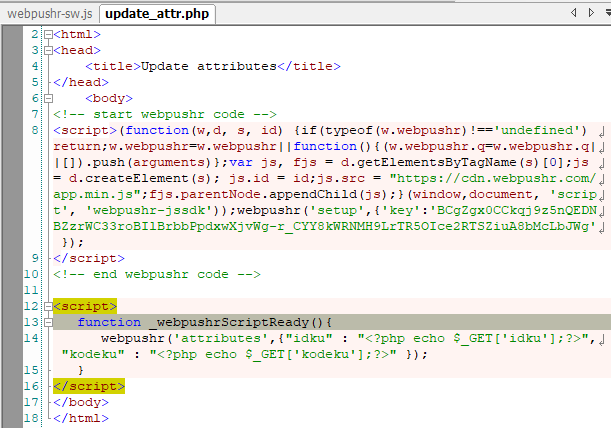Click the "kodeku" key text
This screenshot has width=611, height=428.
point(93,354)
